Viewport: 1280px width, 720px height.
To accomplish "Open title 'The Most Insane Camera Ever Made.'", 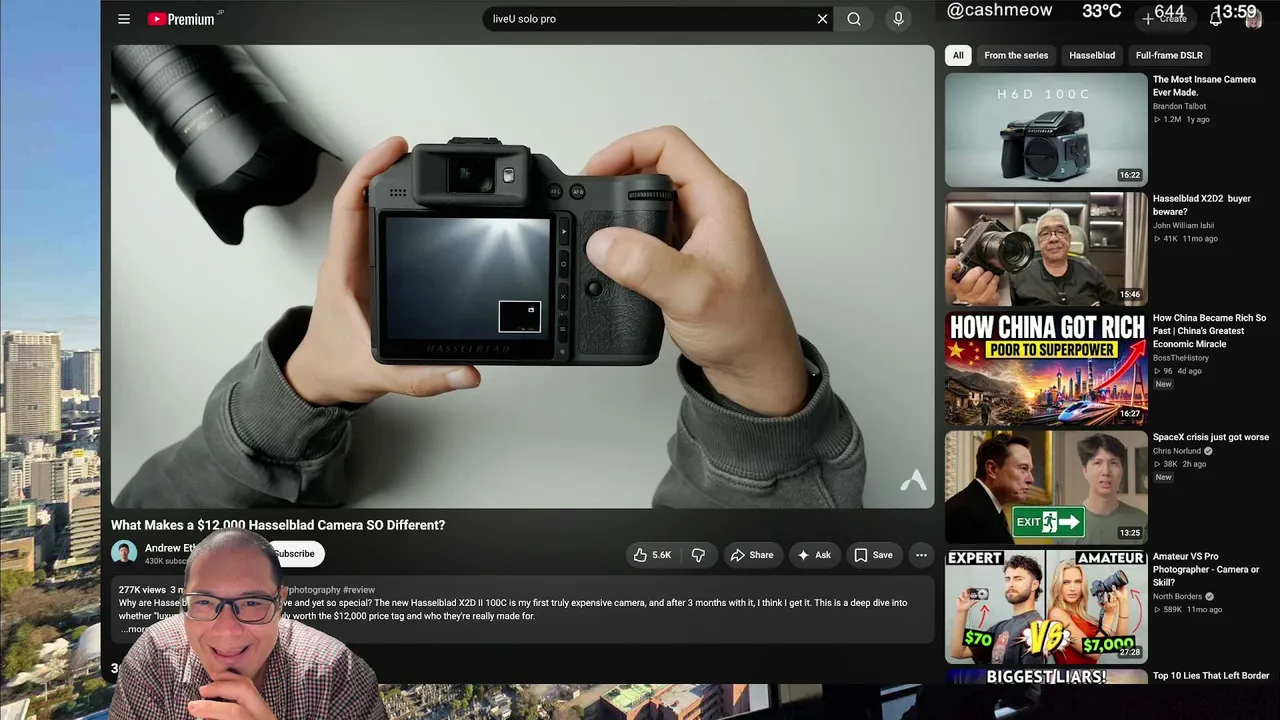I will [x=1204, y=85].
